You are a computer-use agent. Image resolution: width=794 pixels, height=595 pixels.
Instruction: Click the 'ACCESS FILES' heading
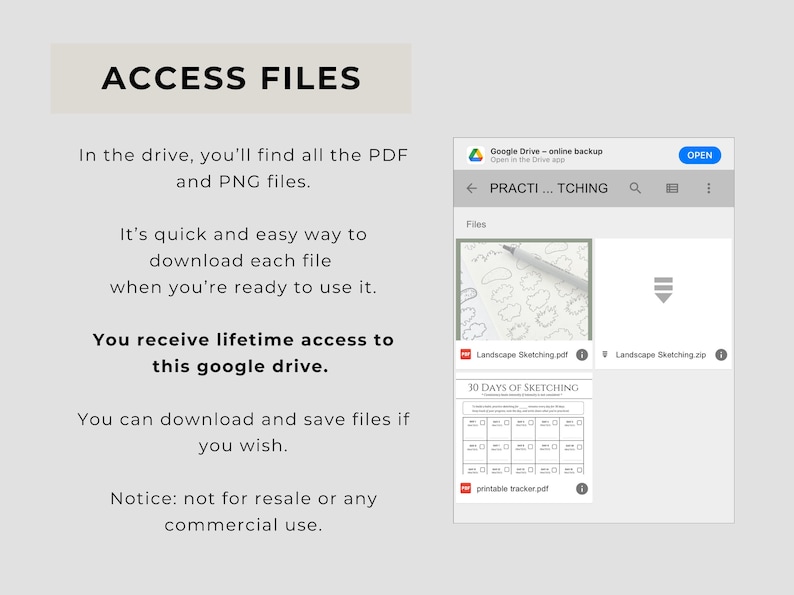(231, 78)
